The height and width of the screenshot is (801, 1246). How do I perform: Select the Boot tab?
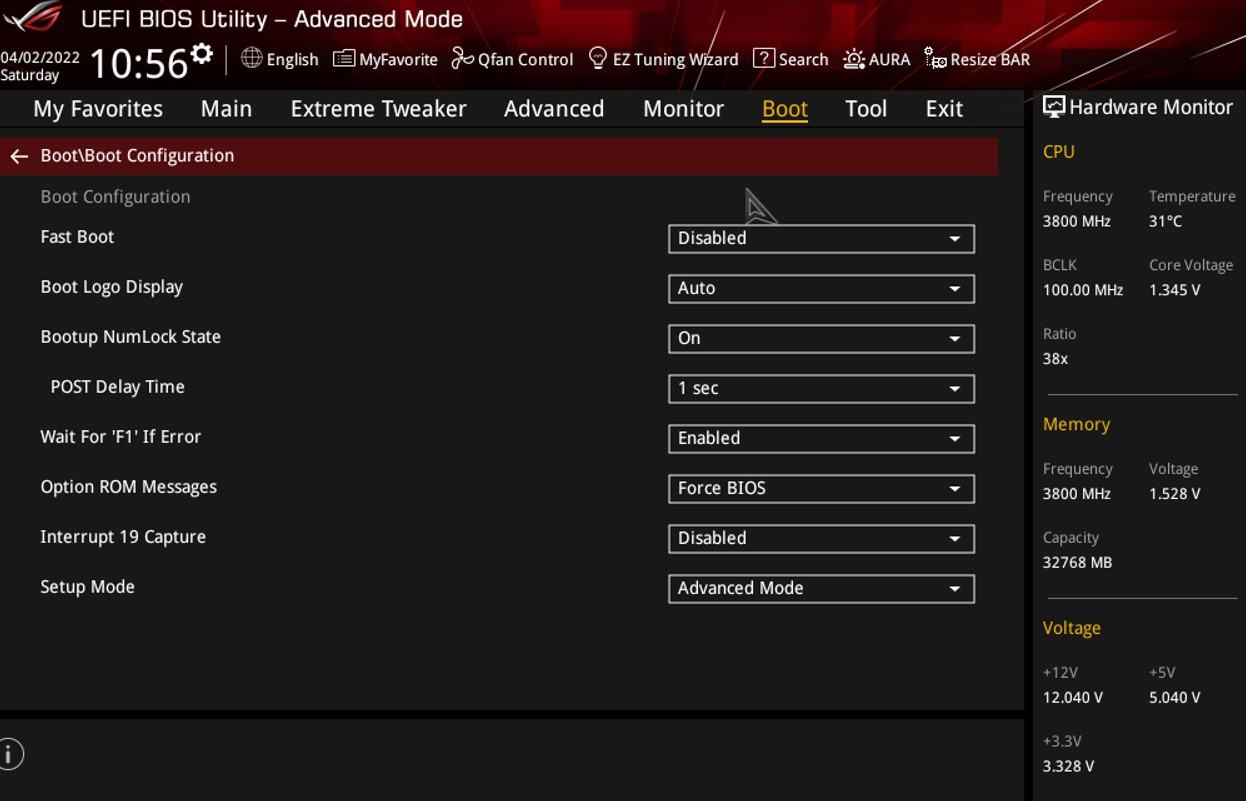click(785, 109)
